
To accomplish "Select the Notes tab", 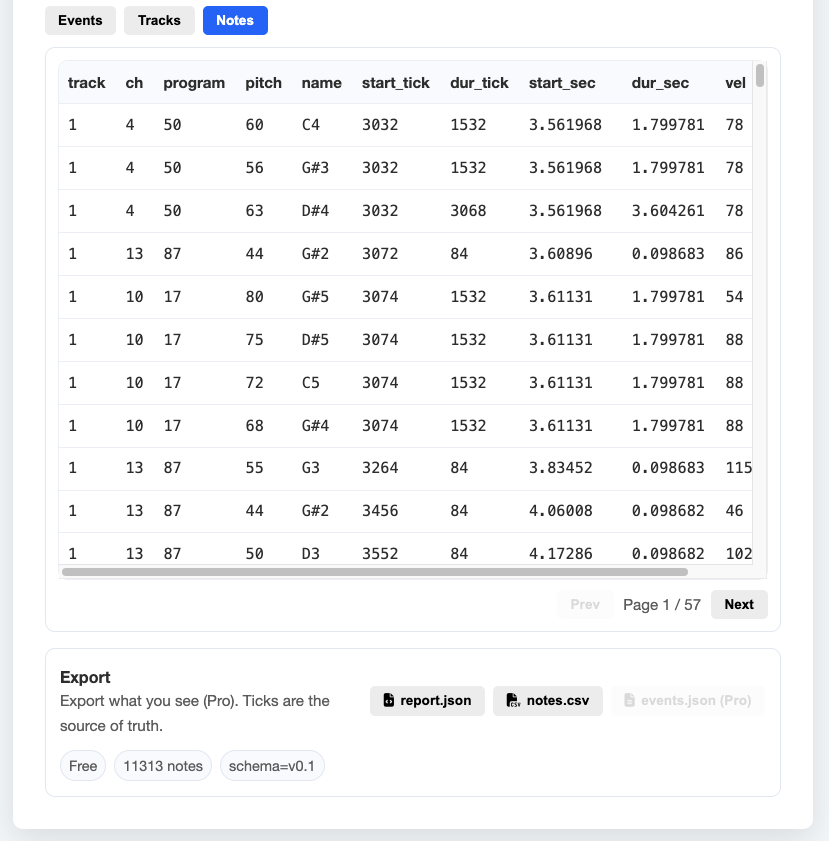I will 235,20.
